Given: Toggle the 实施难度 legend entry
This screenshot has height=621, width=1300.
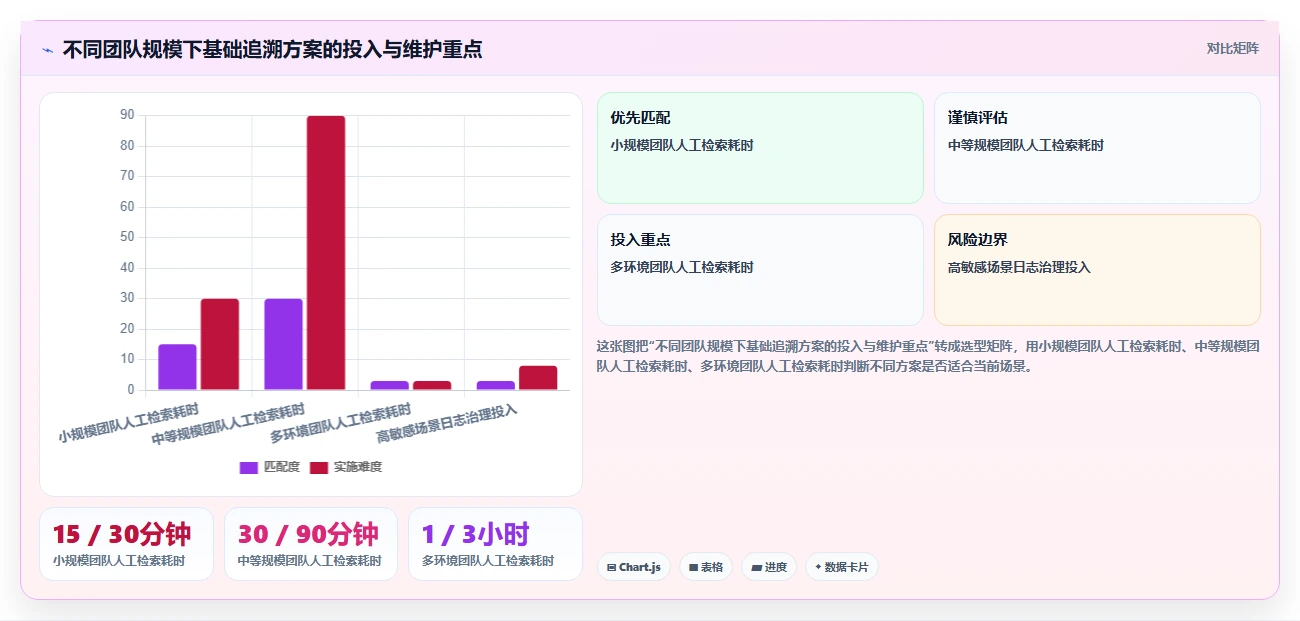Looking at the screenshot, I should [x=346, y=467].
